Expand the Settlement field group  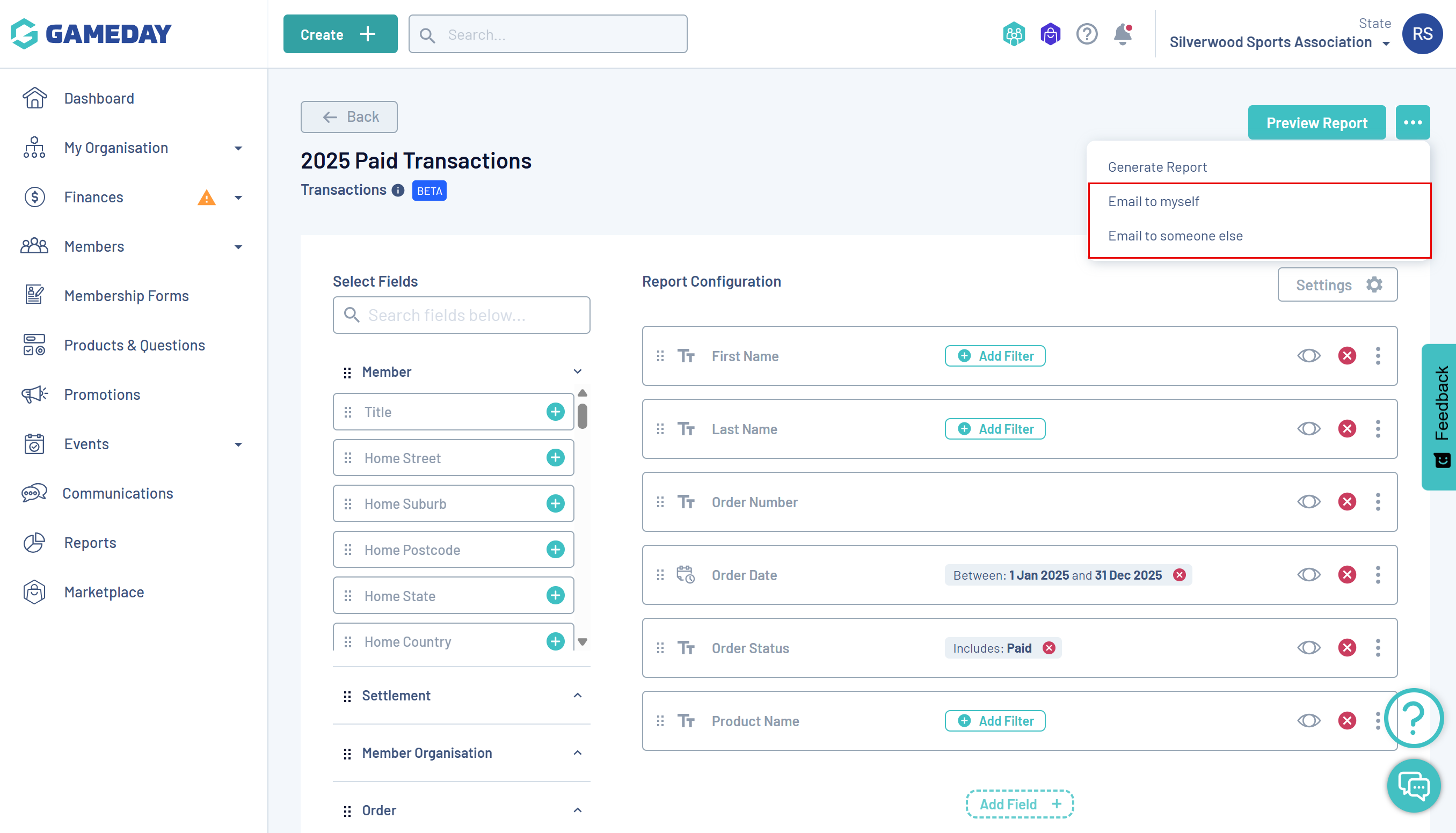[x=577, y=695]
